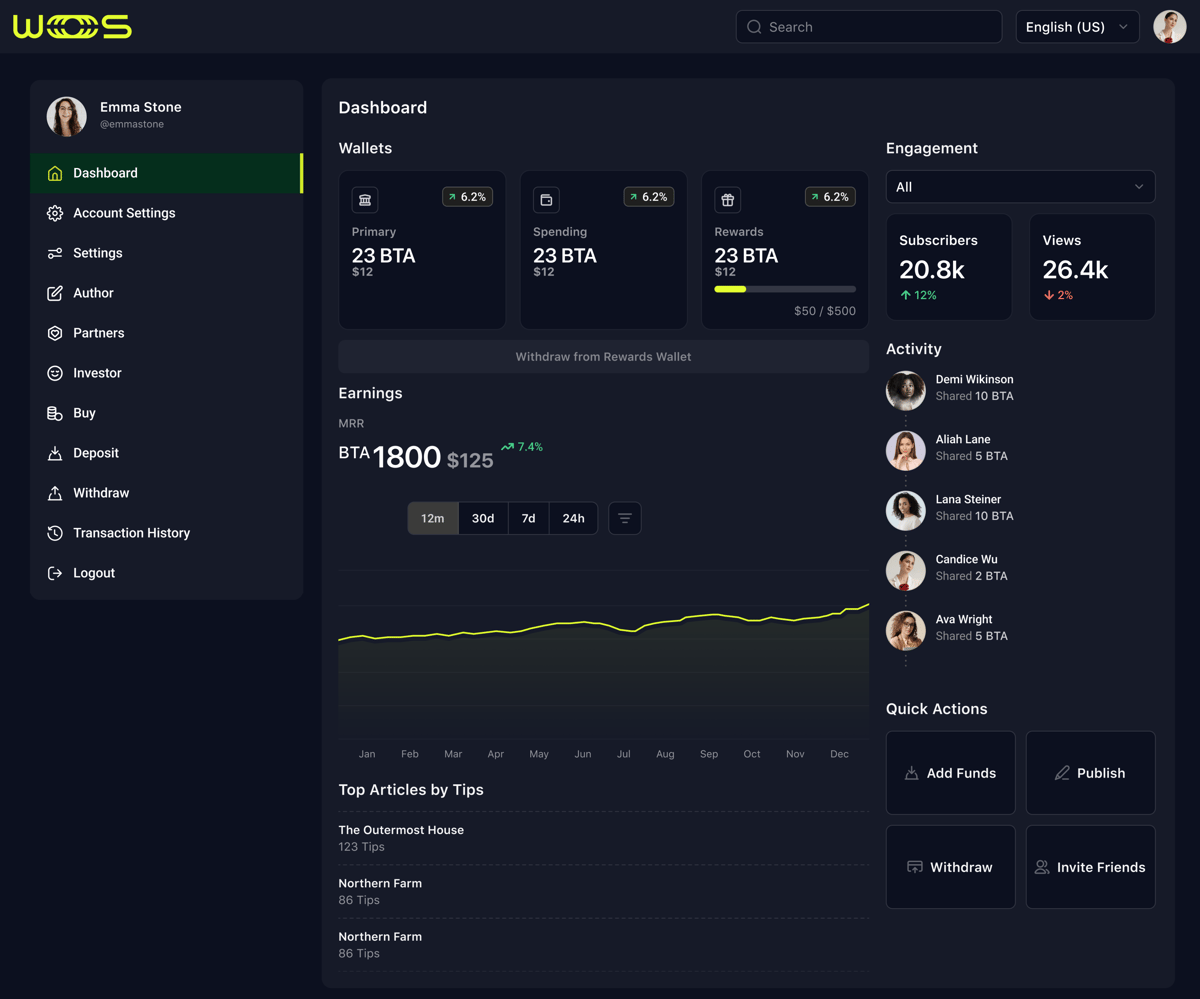
Task: Click the Rewards wallet progress bar
Action: tap(785, 289)
